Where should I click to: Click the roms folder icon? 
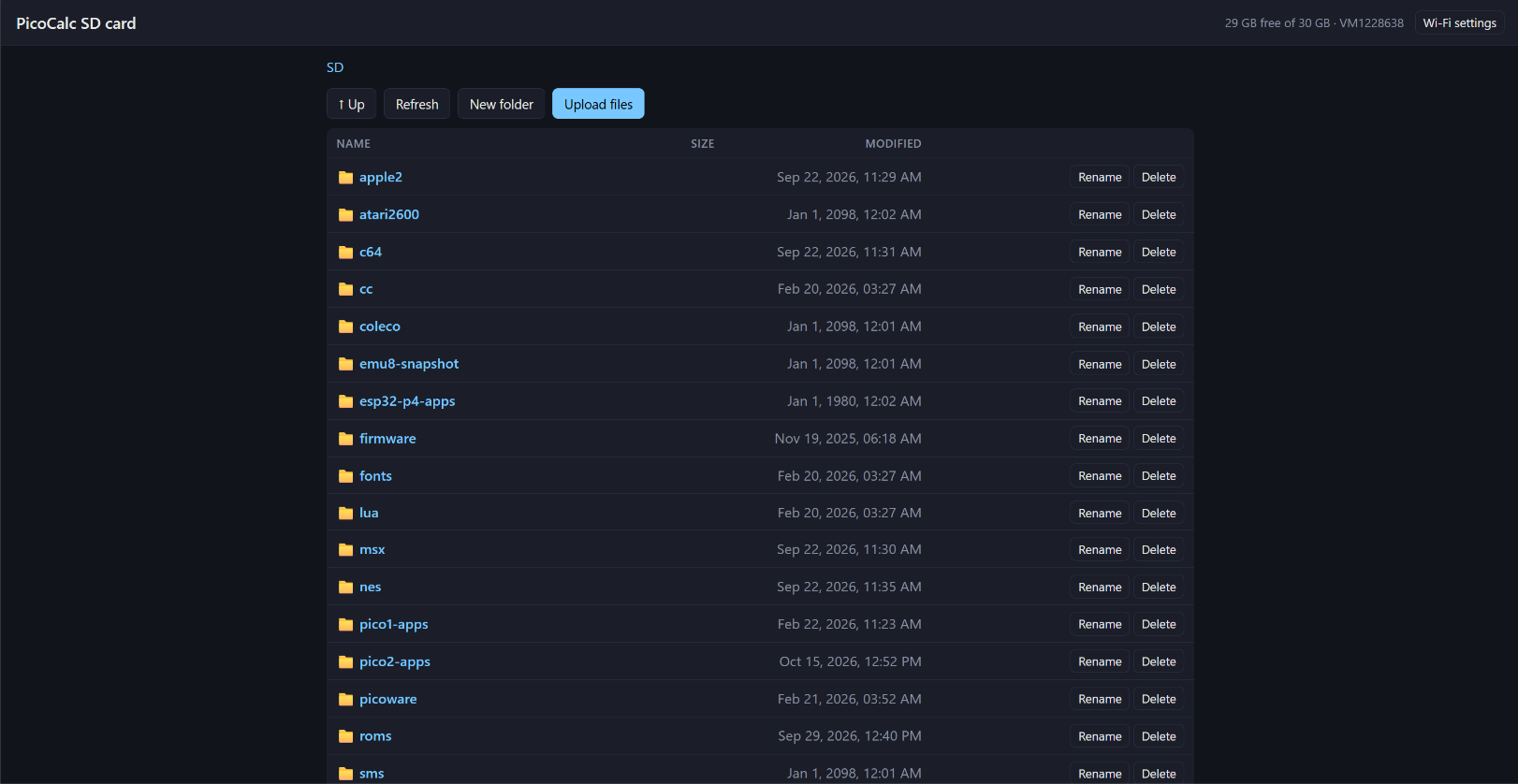click(345, 736)
